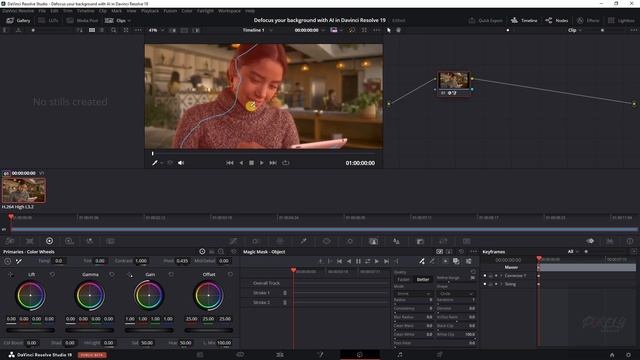Viewport: 640px width, 360px height.
Task: Click the Quick Export button
Action: click(485, 20)
